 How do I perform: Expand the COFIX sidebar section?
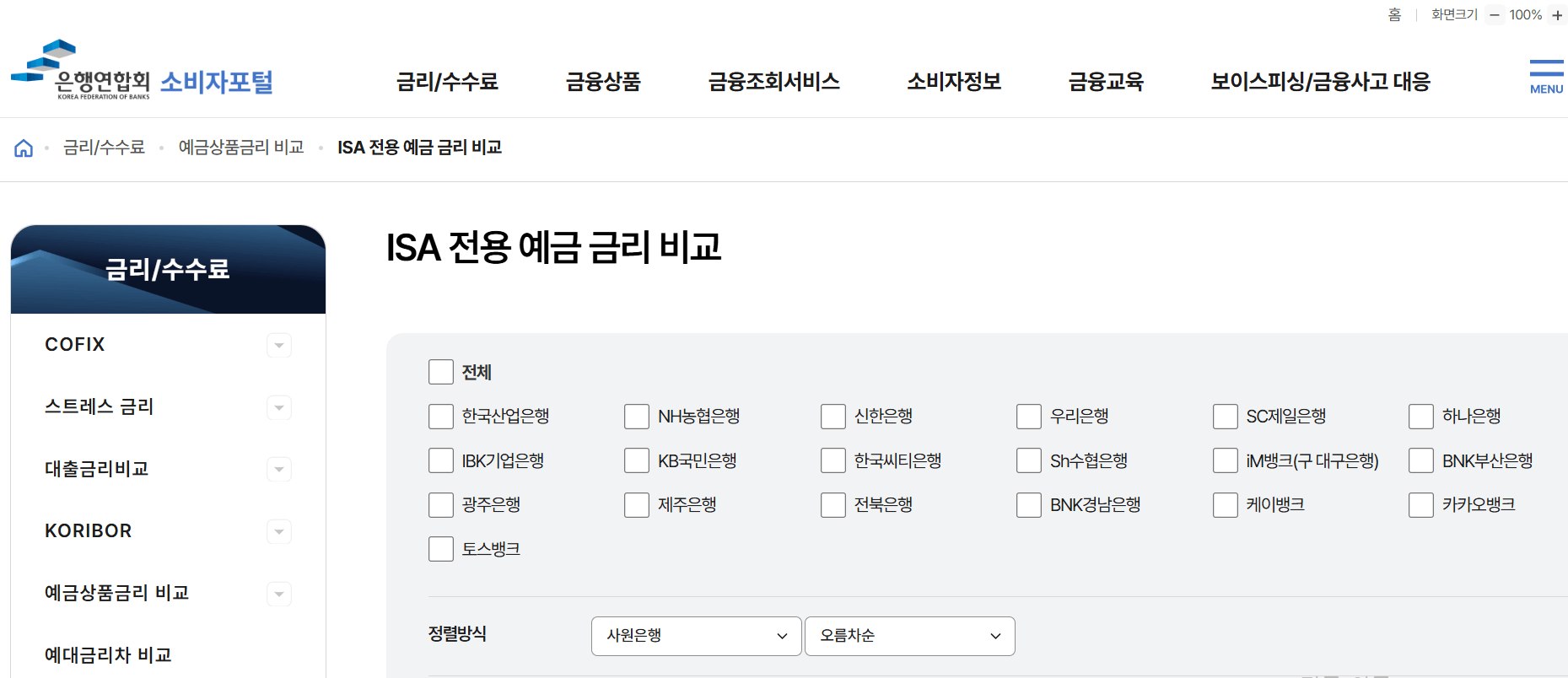coord(278,345)
